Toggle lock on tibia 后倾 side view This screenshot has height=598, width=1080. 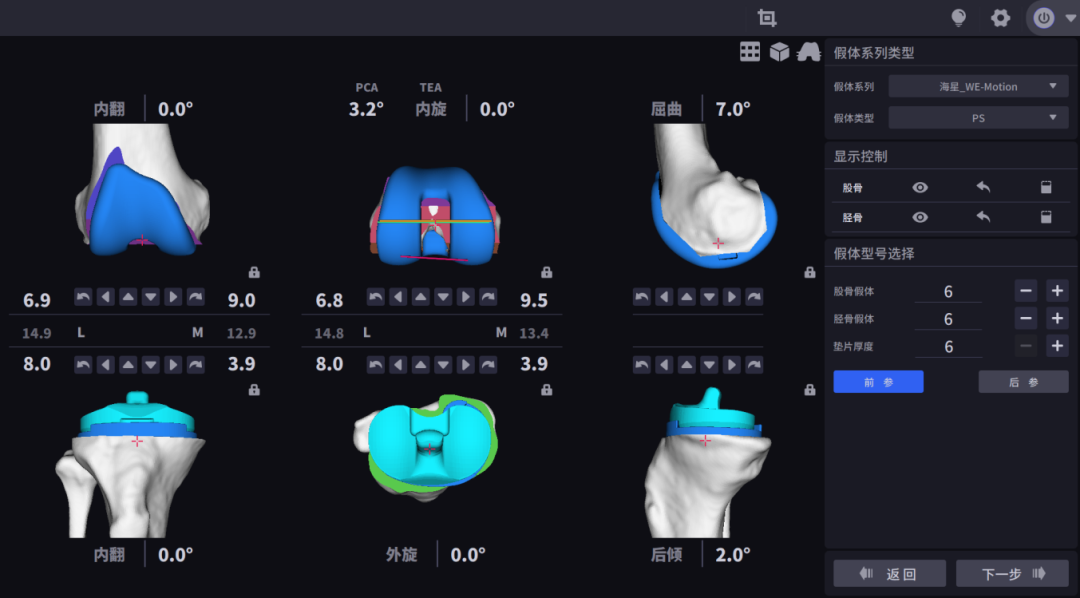coord(810,390)
